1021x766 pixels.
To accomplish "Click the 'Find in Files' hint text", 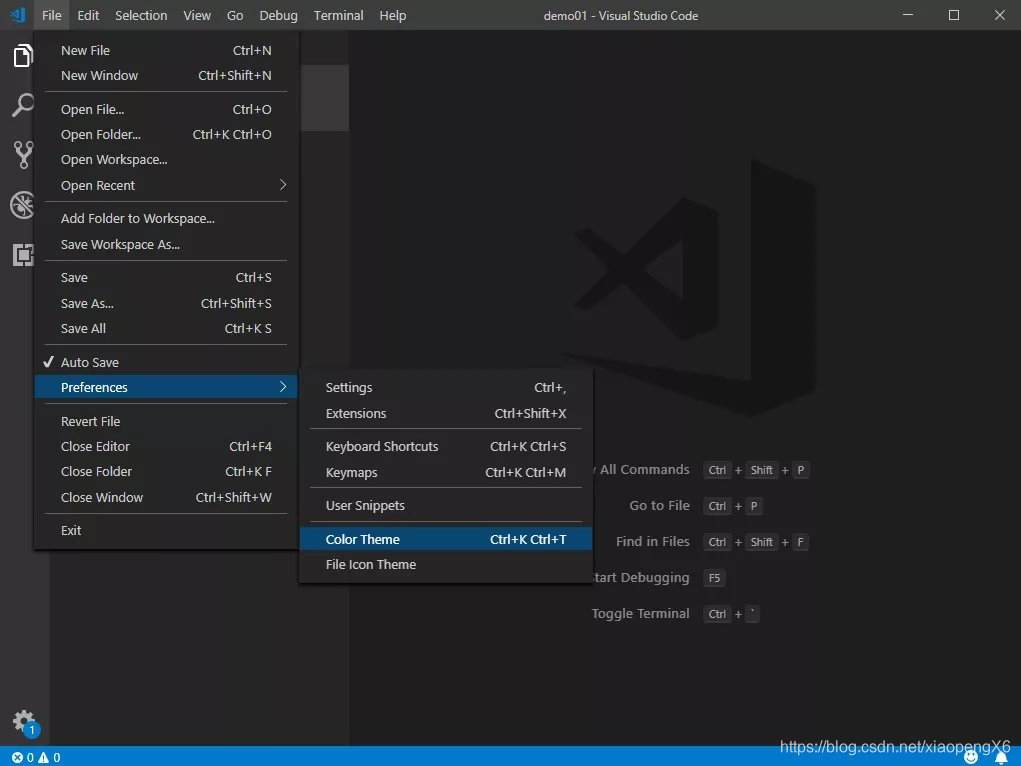I will coord(652,542).
